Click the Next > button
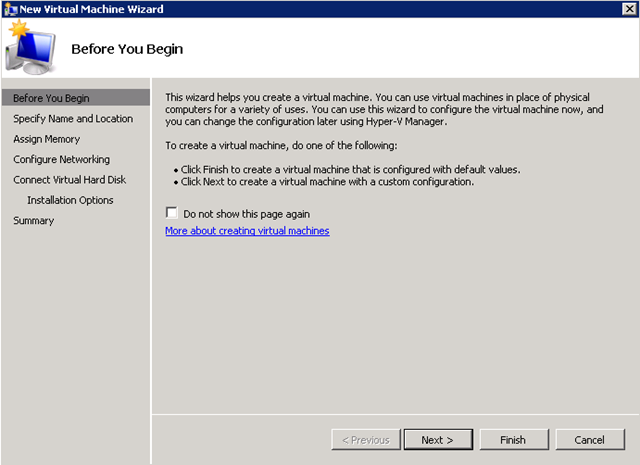Screen dimensions: 640x465 coord(438,440)
